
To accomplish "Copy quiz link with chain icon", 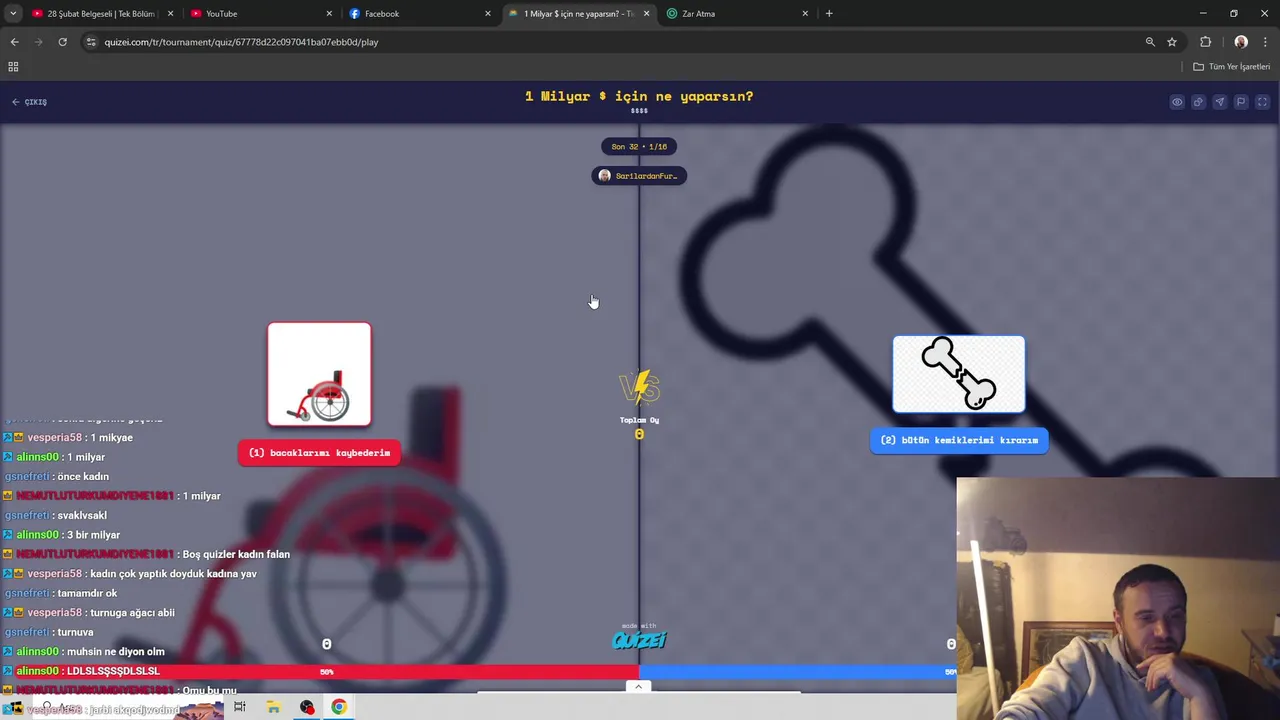I will tap(1198, 102).
